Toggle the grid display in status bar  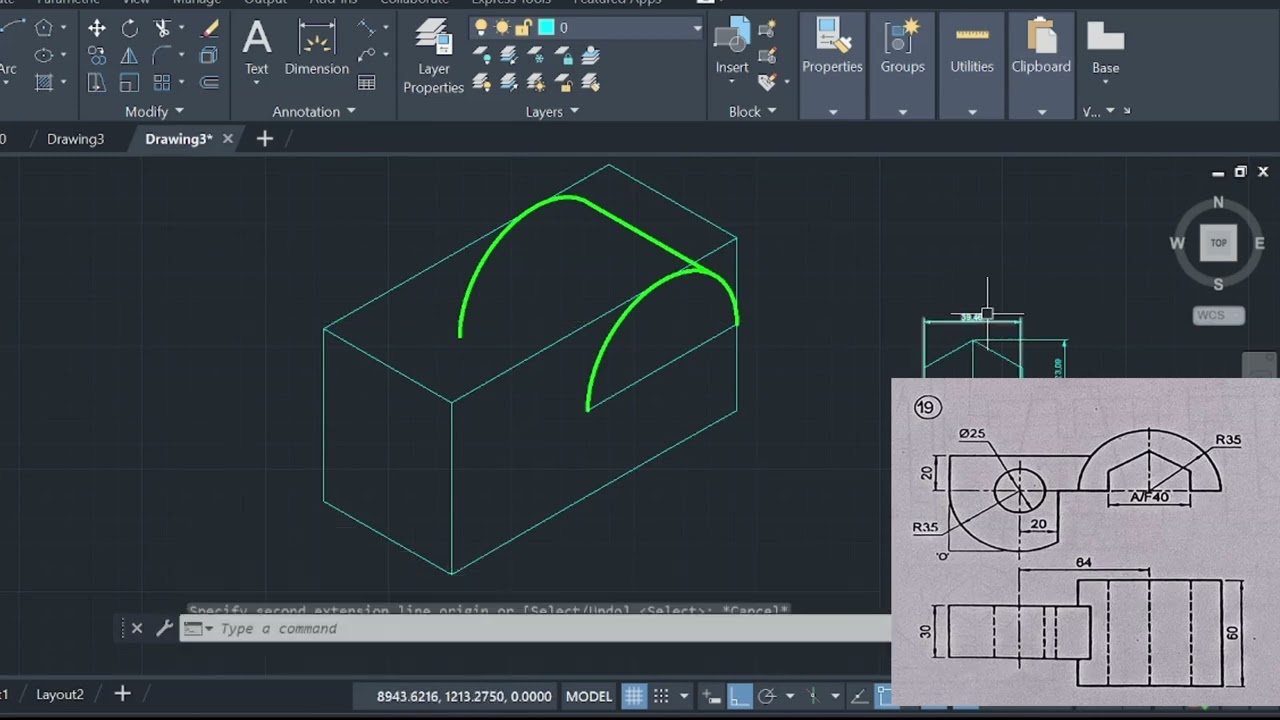tap(633, 696)
